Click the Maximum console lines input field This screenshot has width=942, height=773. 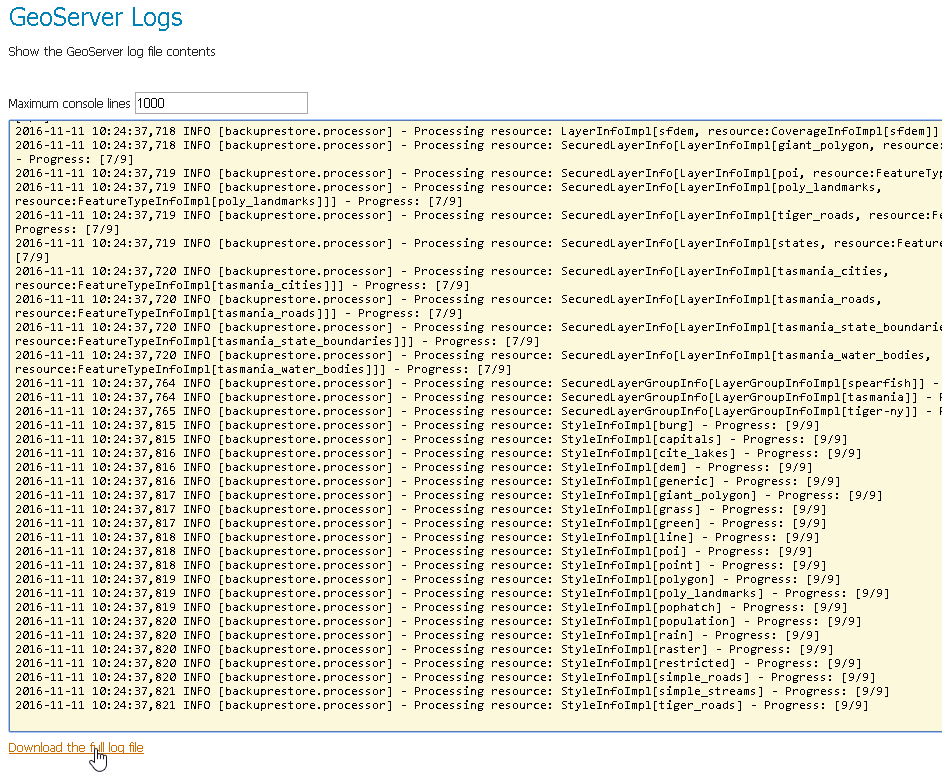click(220, 102)
